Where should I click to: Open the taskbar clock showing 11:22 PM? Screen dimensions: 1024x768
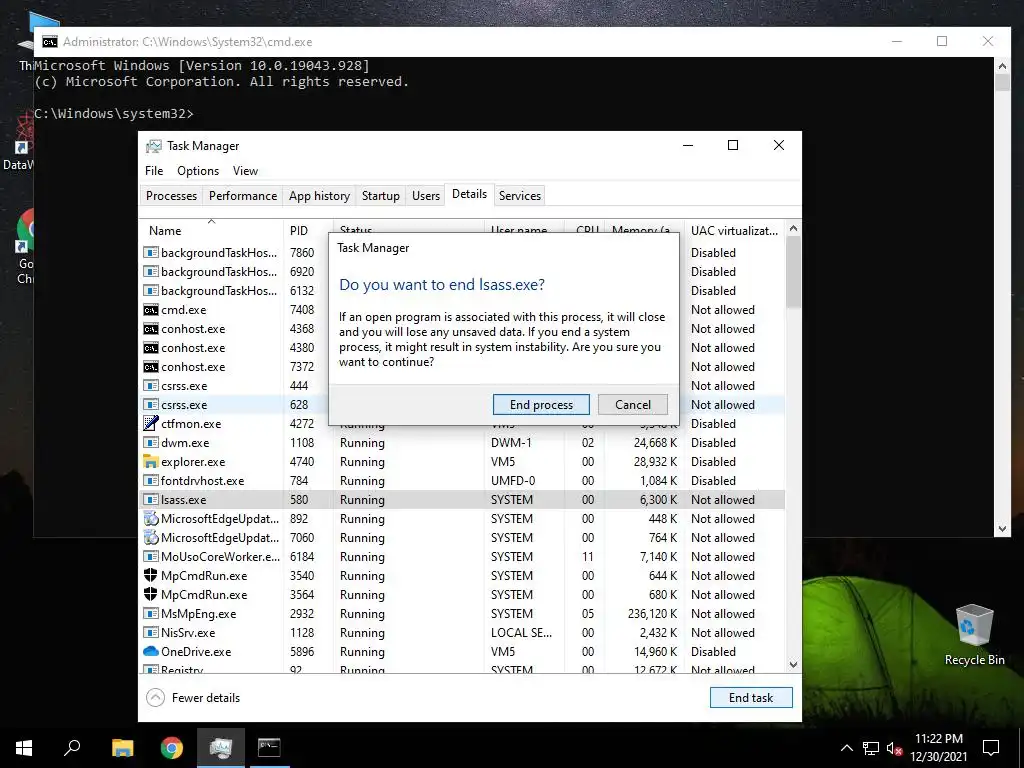click(x=938, y=748)
